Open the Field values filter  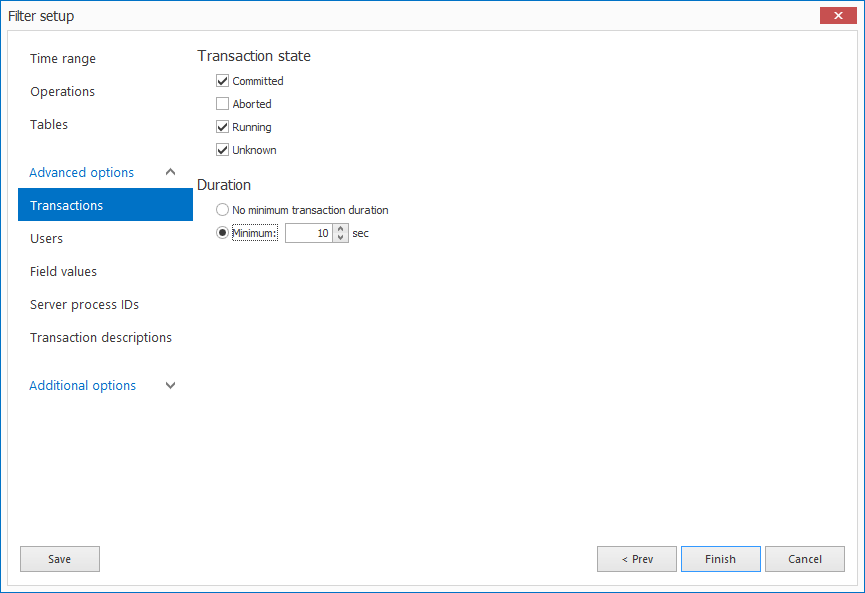[63, 271]
